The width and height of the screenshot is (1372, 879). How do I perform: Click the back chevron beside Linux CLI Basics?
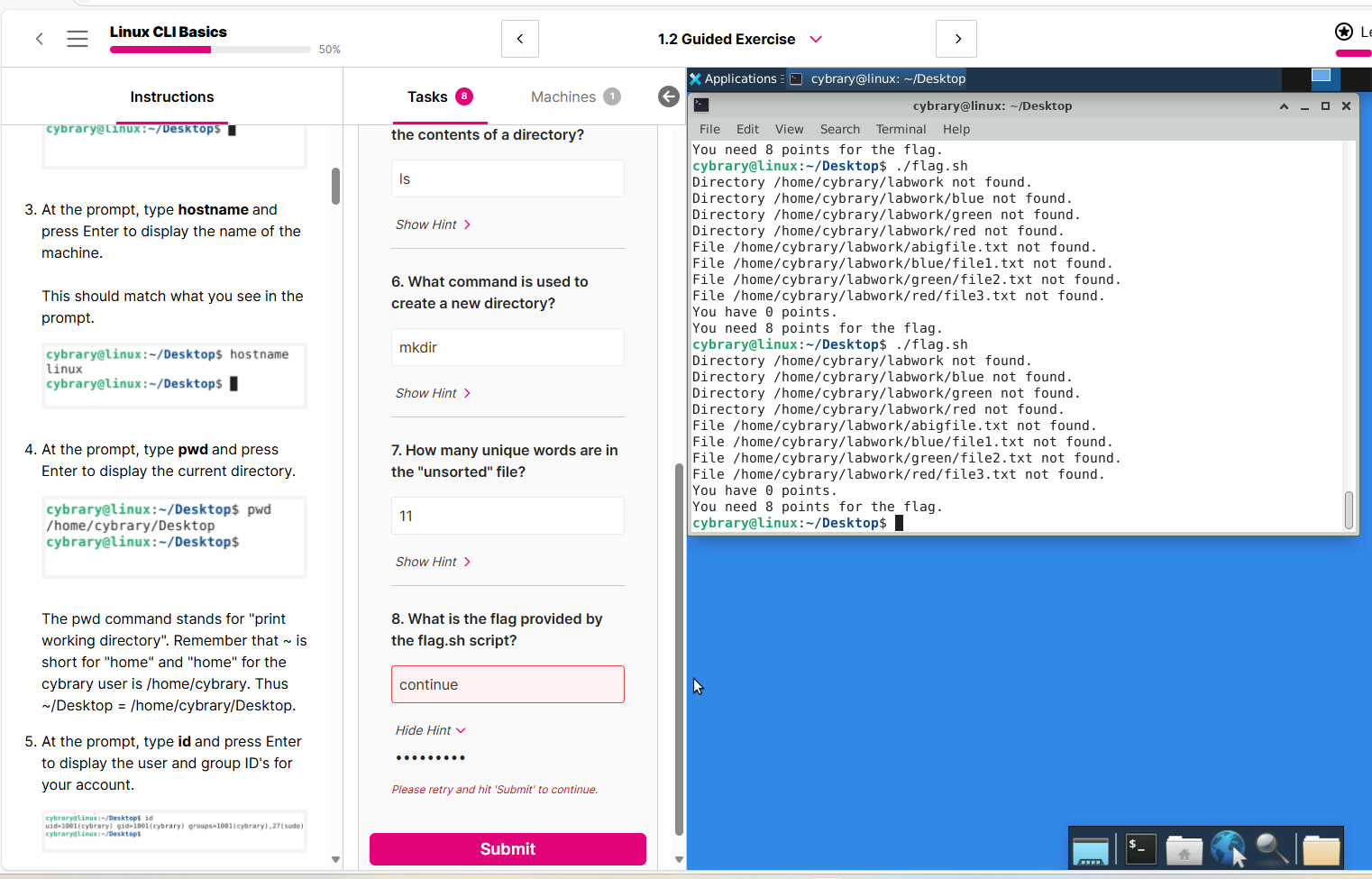click(x=40, y=39)
